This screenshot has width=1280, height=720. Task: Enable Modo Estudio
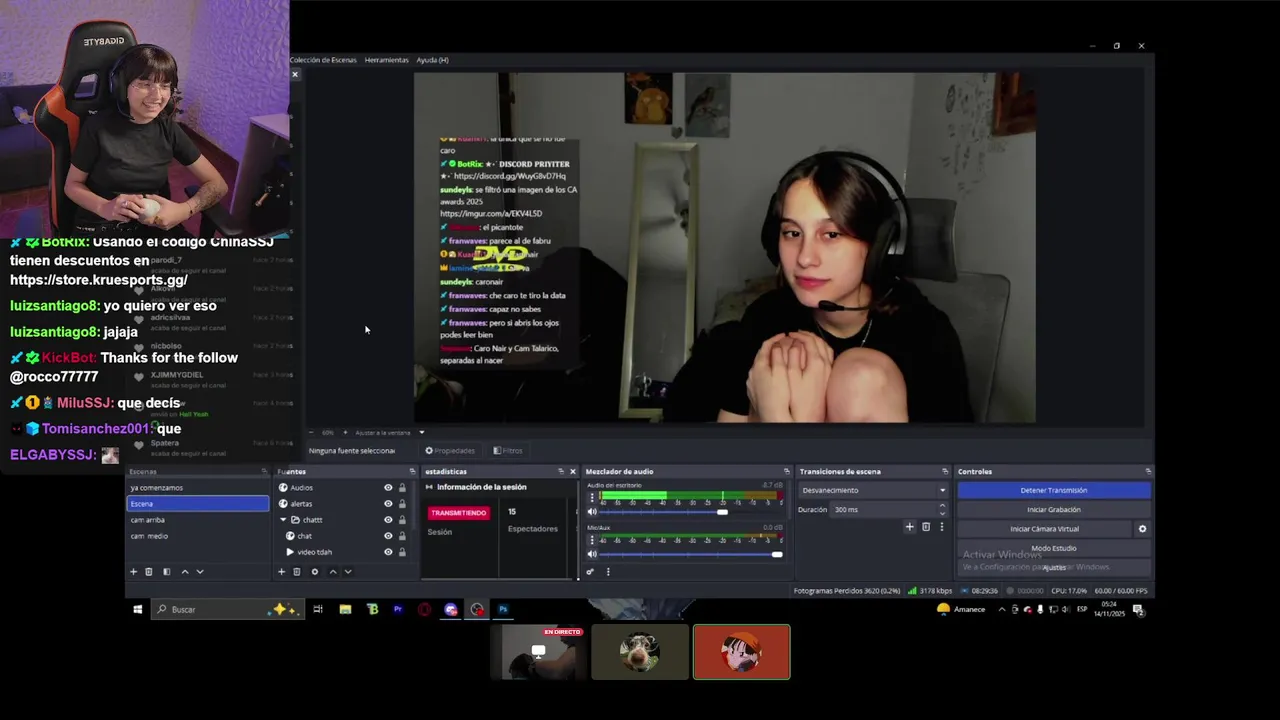pos(1054,548)
